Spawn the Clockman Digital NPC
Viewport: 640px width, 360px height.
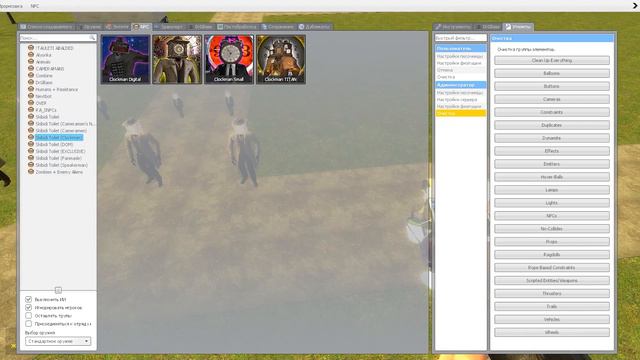point(125,60)
